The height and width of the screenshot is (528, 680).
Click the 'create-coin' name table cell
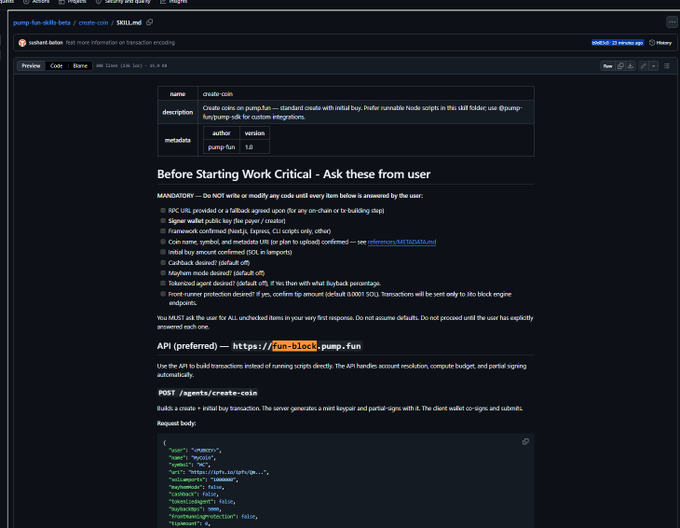click(x=366, y=94)
